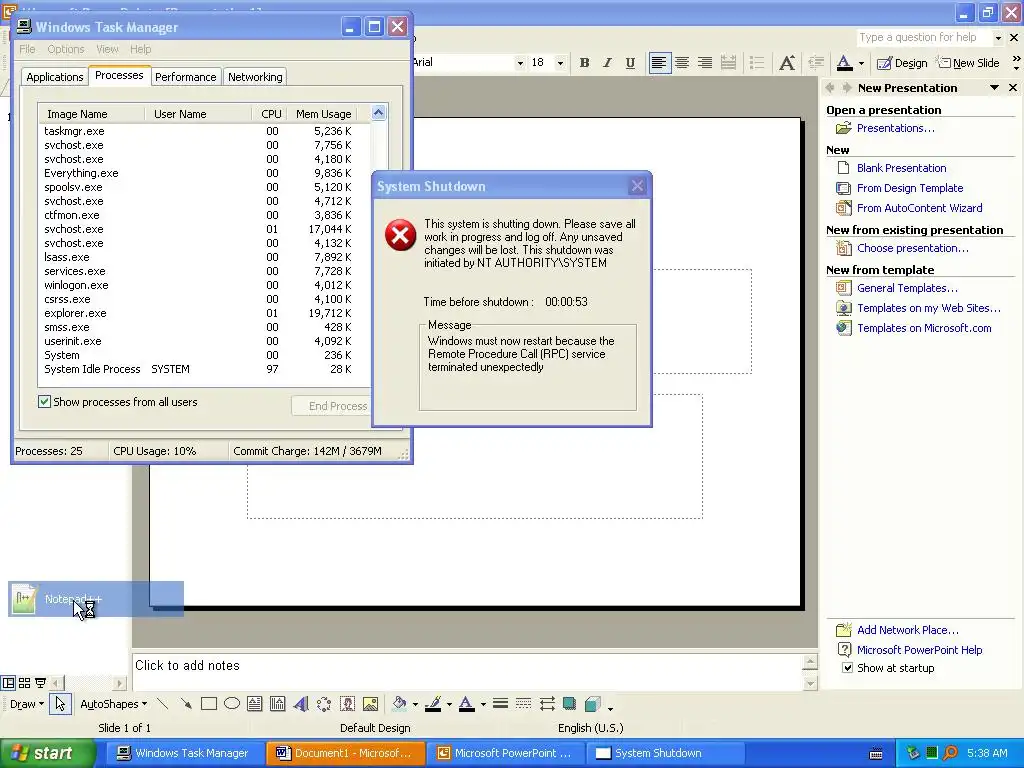Toggle Show at startup checkbox

pos(847,667)
